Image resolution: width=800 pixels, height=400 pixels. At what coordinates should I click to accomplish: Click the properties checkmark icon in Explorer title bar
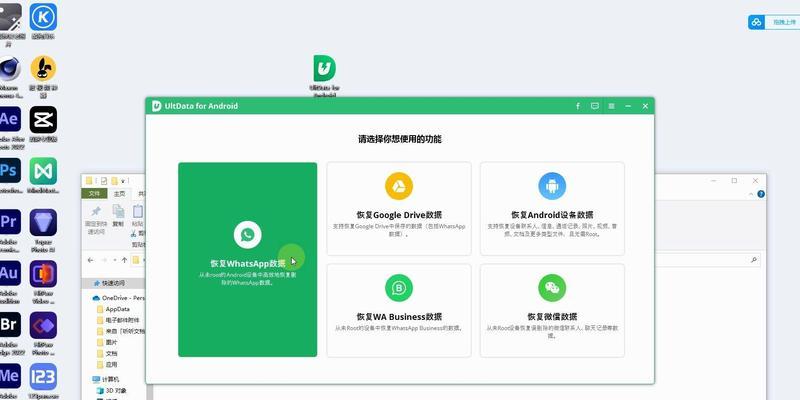104,181
